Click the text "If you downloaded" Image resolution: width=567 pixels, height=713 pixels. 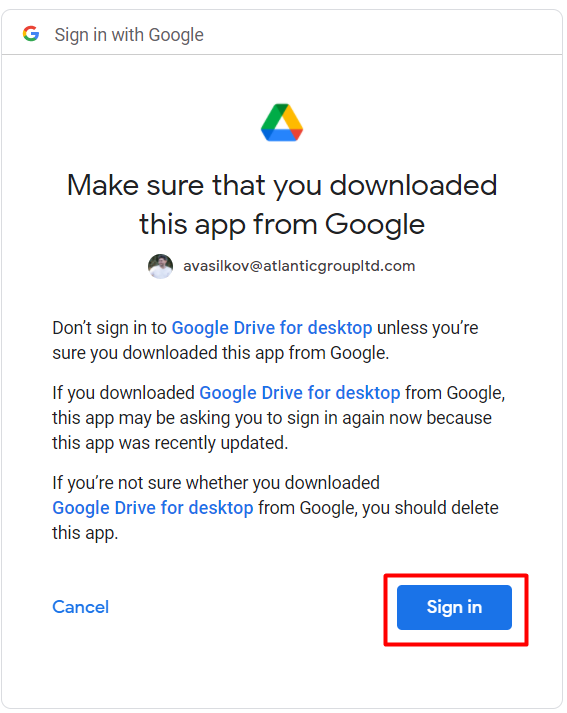(124, 393)
